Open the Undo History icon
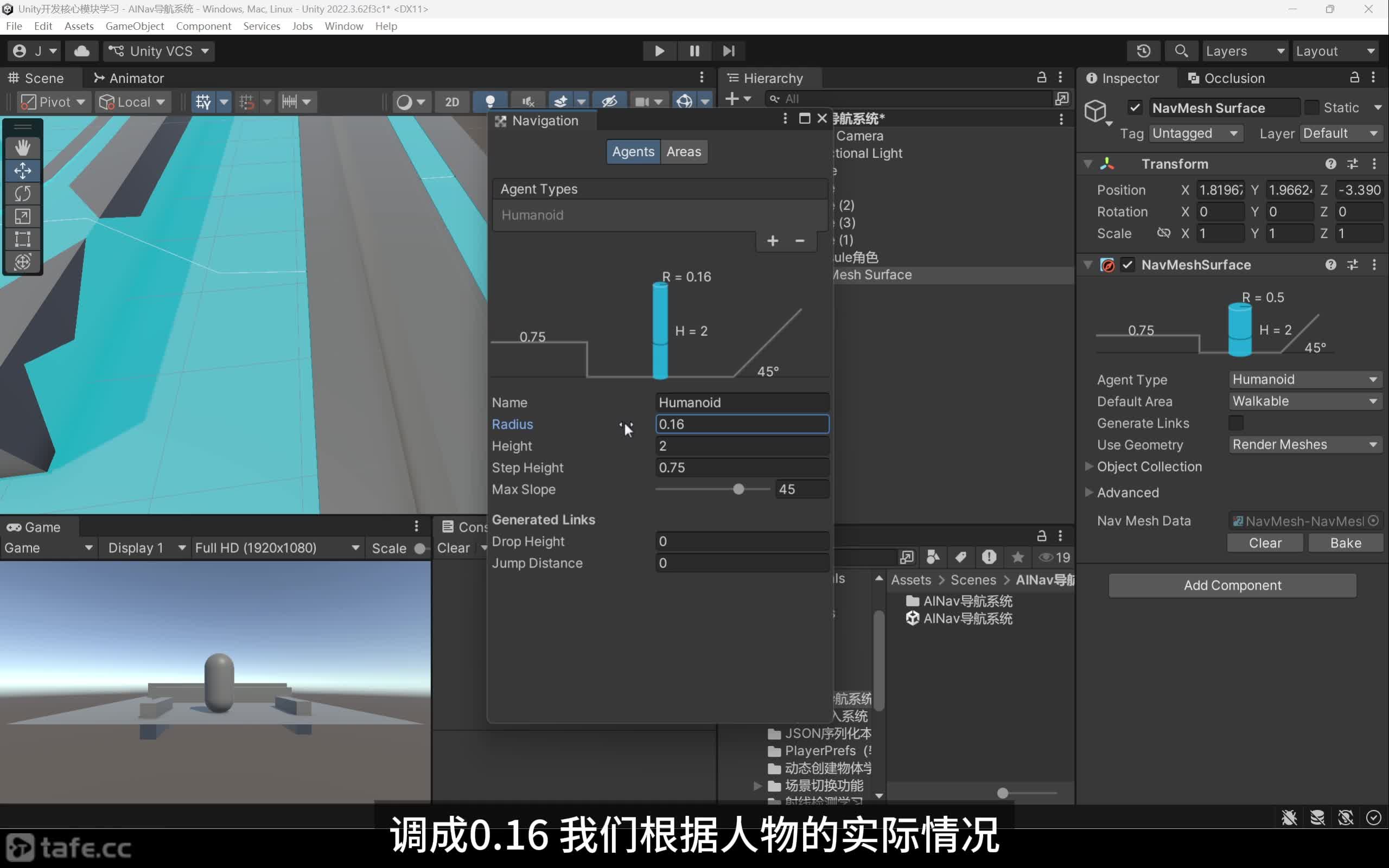Image resolution: width=1389 pixels, height=868 pixels. coord(1143,51)
